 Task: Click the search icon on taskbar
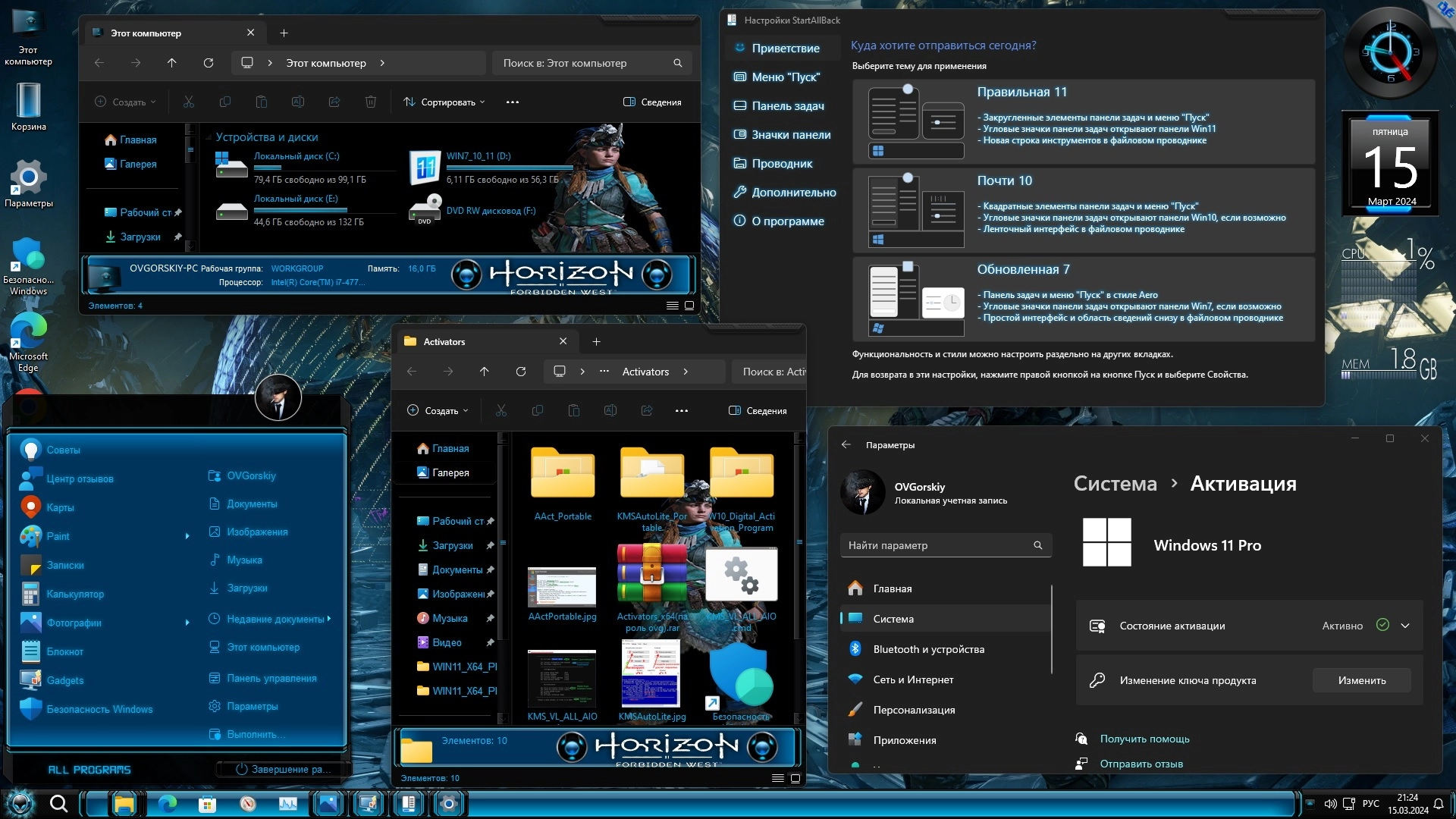tap(58, 803)
